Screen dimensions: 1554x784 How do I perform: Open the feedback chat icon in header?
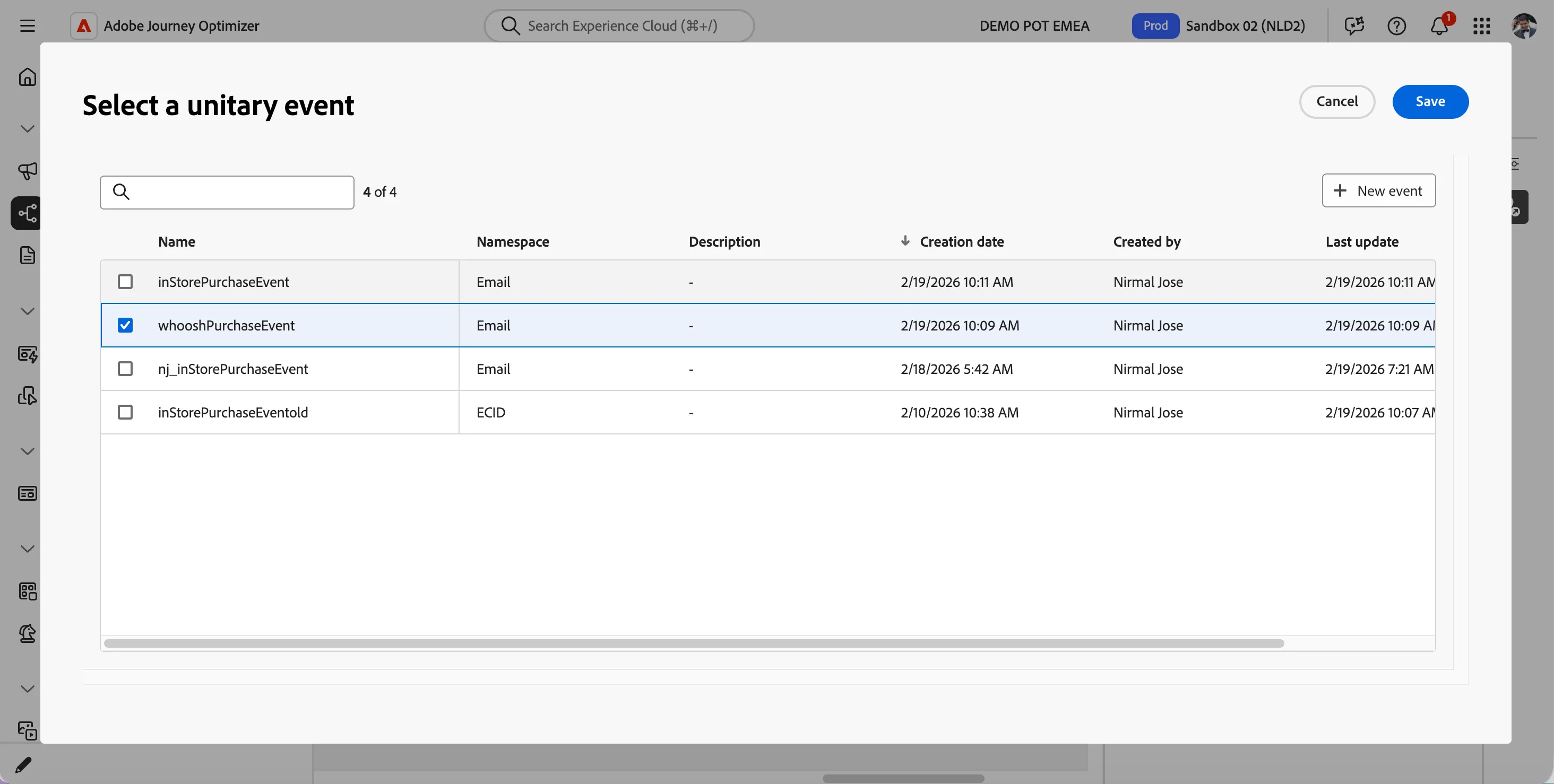[x=1354, y=26]
